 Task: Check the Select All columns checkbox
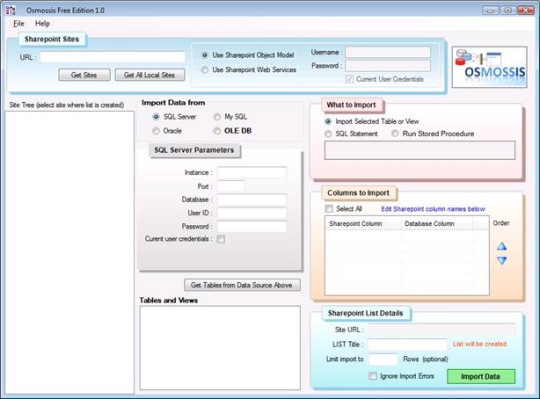click(x=329, y=209)
